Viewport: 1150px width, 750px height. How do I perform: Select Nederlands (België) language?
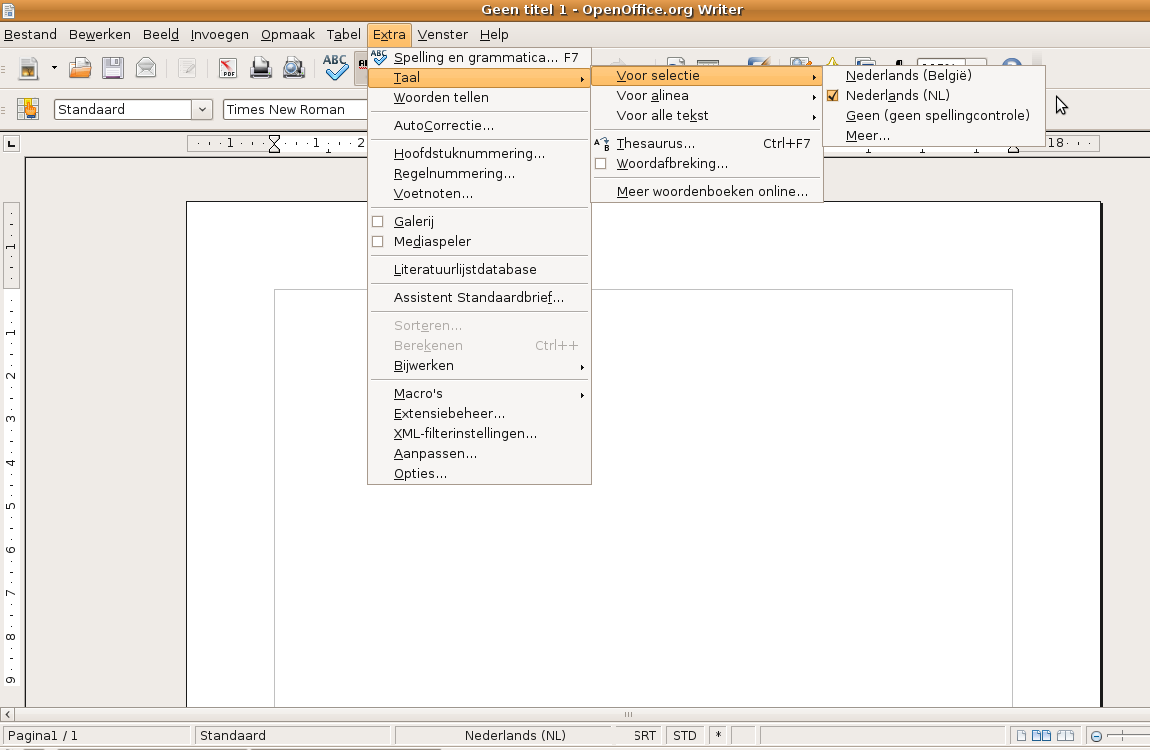pos(933,76)
